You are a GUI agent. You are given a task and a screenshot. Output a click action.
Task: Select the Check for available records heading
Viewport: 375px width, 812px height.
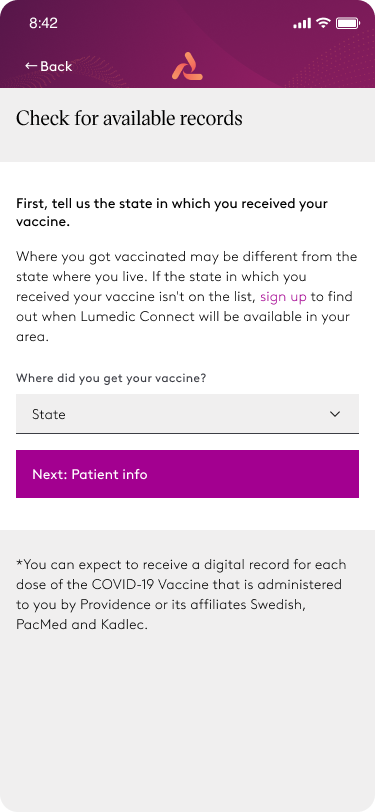pos(129,118)
